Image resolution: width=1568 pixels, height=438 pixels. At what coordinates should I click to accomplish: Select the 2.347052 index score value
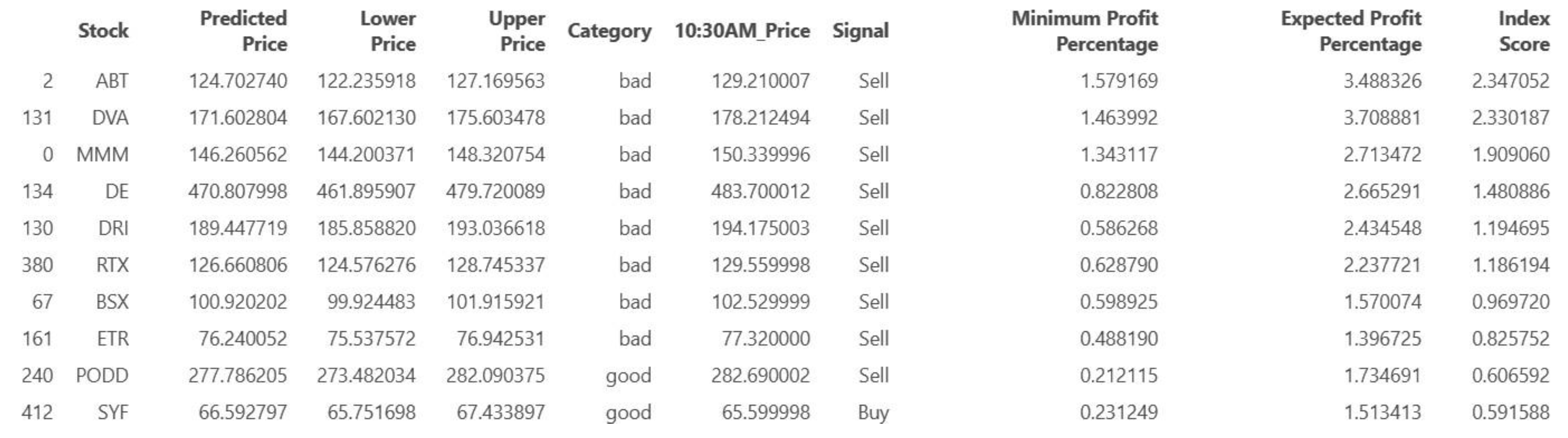(1510, 81)
